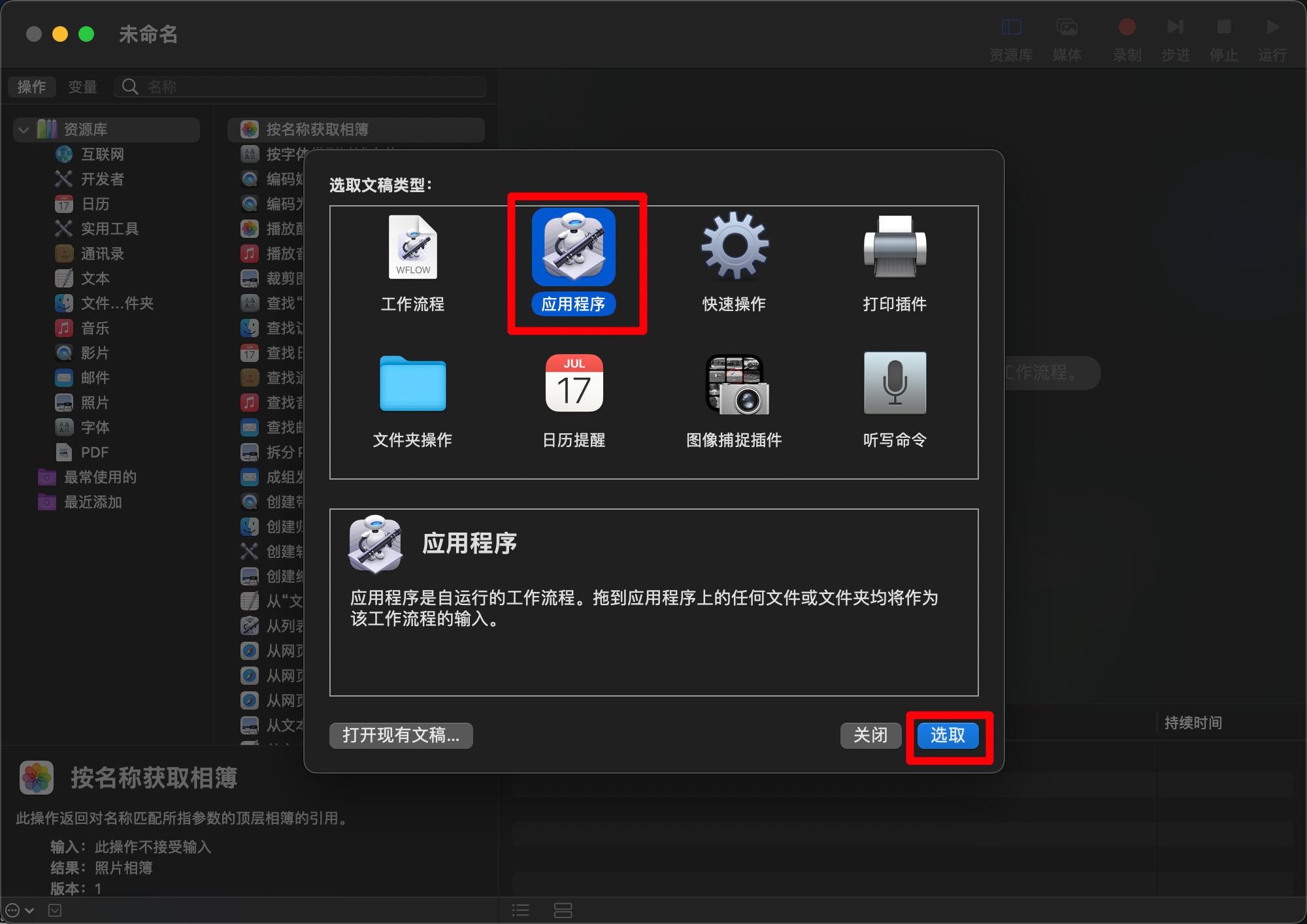Image resolution: width=1307 pixels, height=924 pixels.
Task: 点按打开现有文稿按钮
Action: 401,735
